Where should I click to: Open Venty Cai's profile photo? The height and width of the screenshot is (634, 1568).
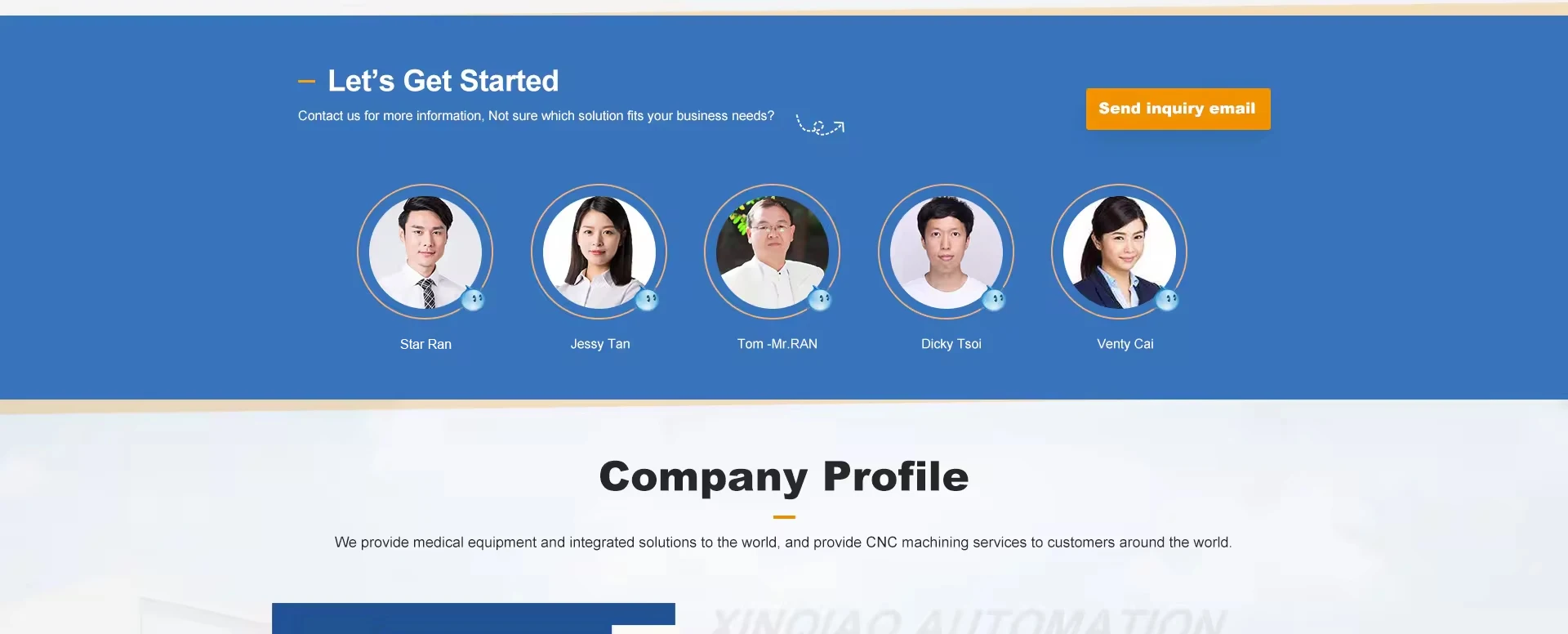(1120, 252)
